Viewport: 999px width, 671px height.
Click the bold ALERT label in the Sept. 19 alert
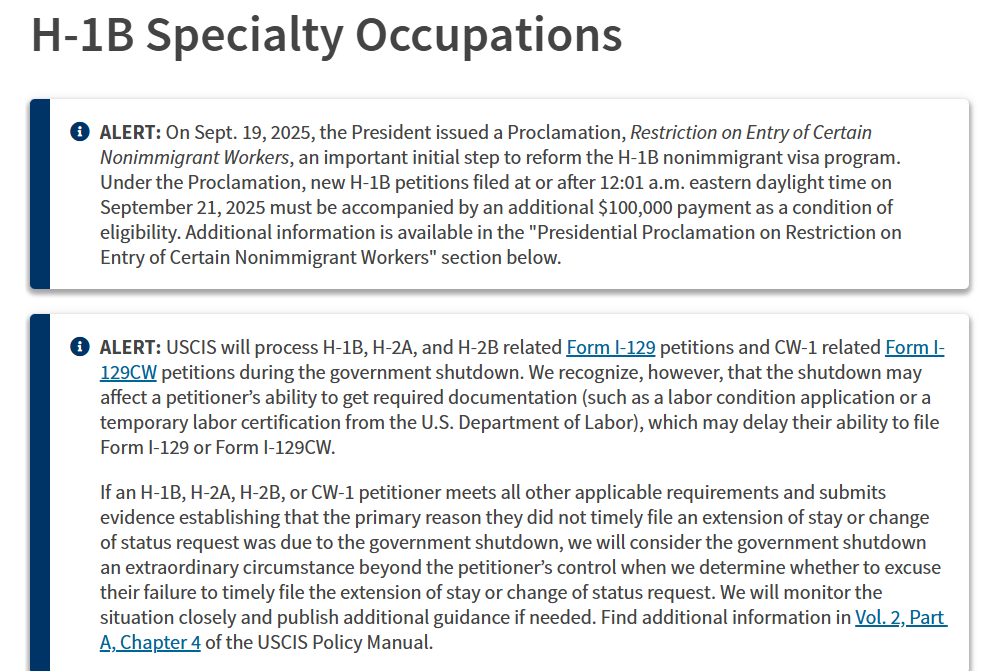[x=130, y=133]
